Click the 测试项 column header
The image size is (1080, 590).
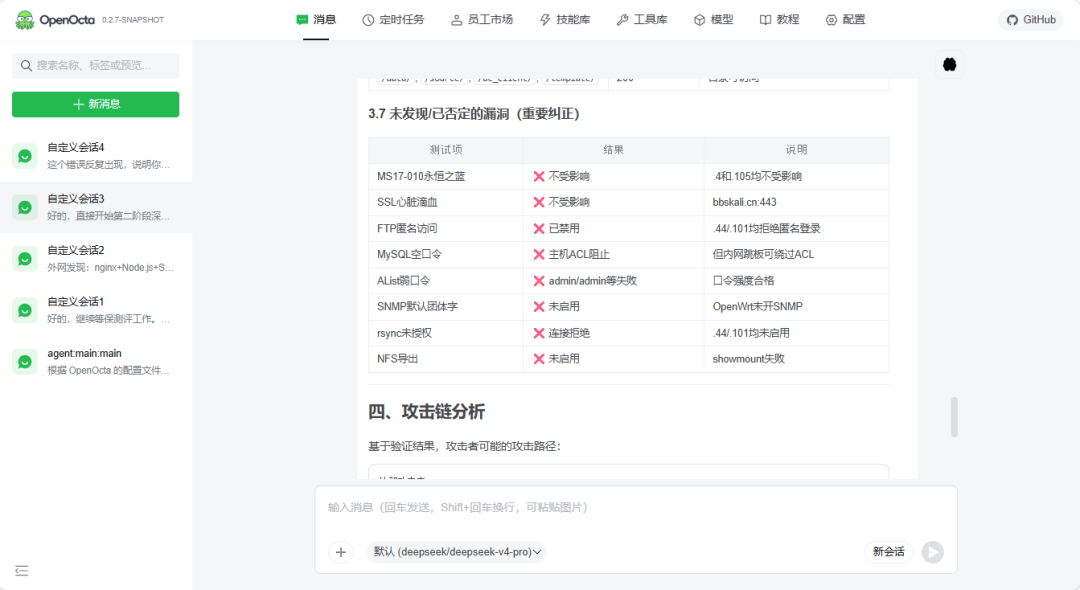click(x=446, y=149)
